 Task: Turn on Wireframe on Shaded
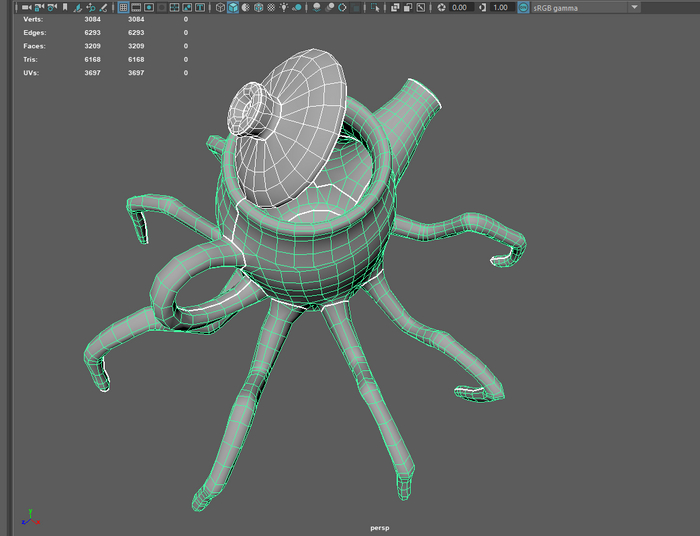[258, 7]
